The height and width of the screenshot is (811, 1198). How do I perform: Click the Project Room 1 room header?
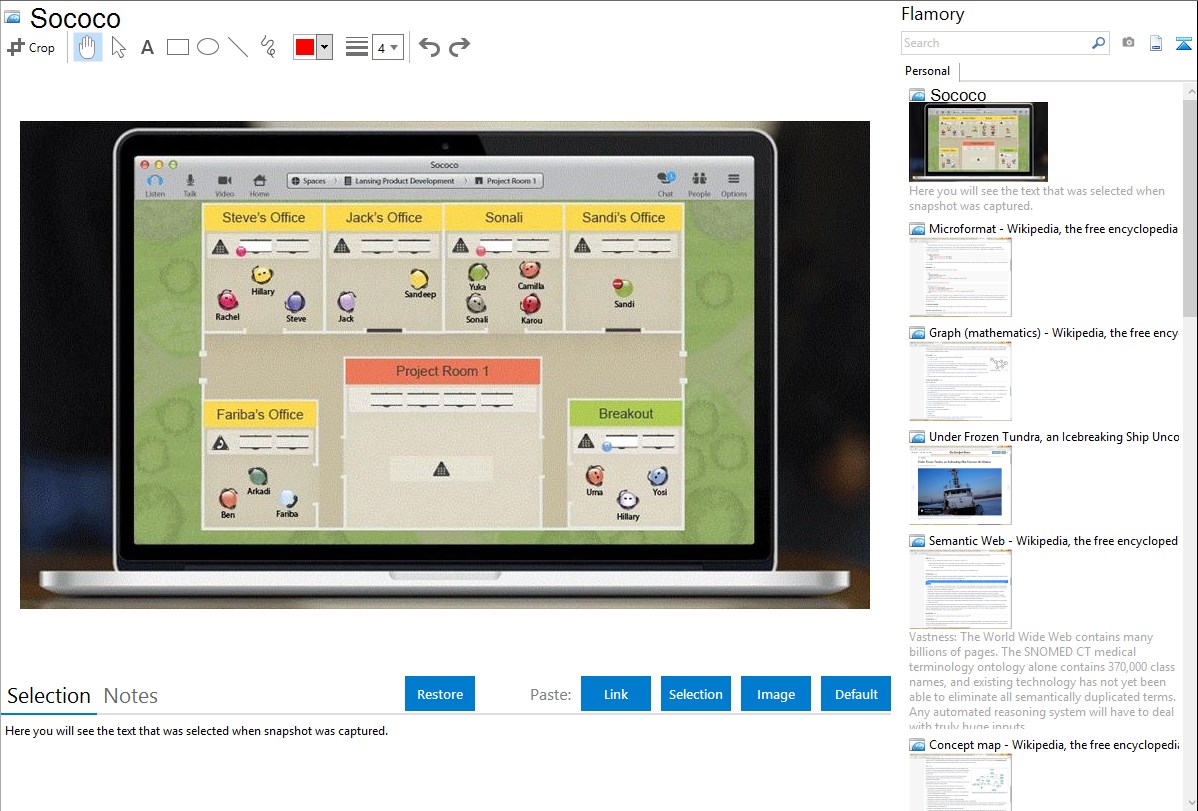tap(442, 371)
